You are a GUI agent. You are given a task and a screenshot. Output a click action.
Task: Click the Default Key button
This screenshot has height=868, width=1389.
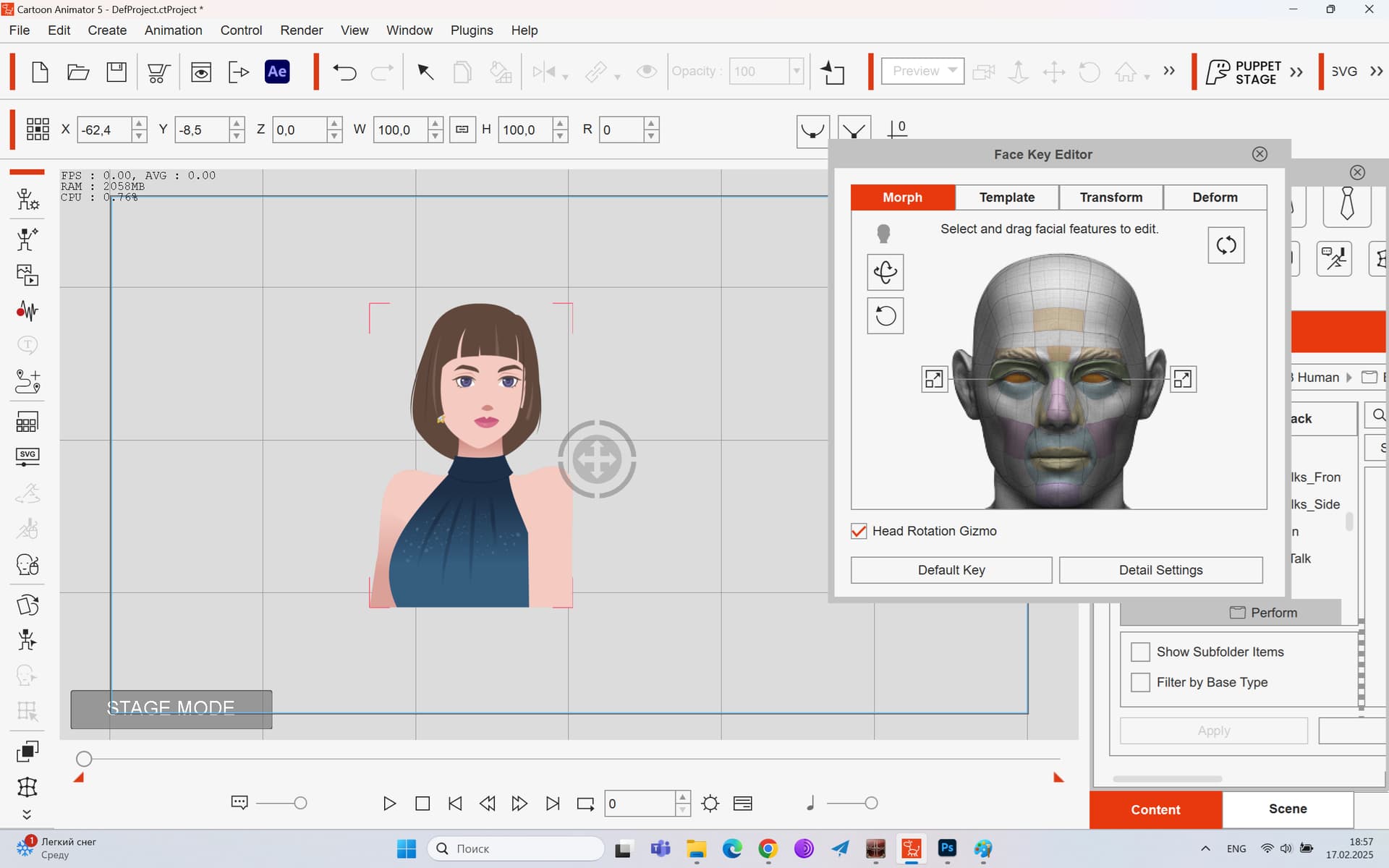pyautogui.click(x=951, y=570)
